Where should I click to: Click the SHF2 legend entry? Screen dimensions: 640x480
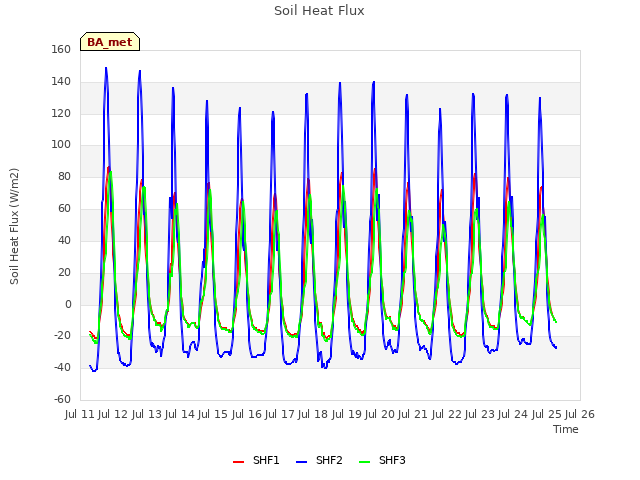[x=319, y=460]
